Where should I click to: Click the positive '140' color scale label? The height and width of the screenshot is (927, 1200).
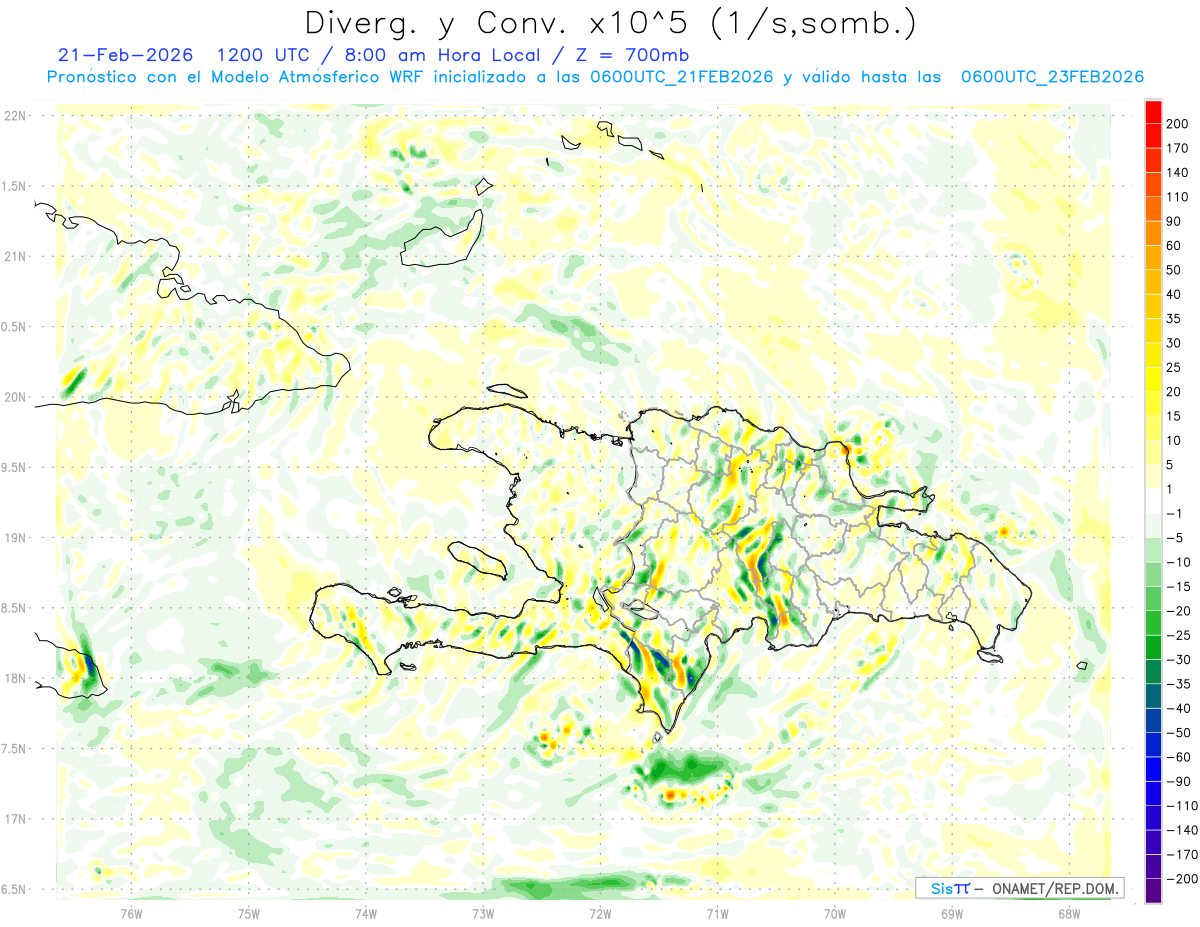[1176, 173]
